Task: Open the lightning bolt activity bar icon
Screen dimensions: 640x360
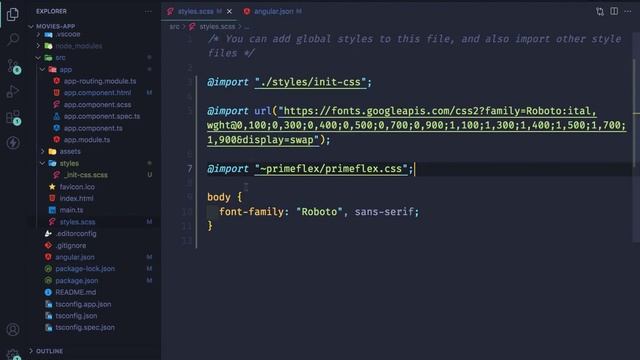Action: pos(13,142)
